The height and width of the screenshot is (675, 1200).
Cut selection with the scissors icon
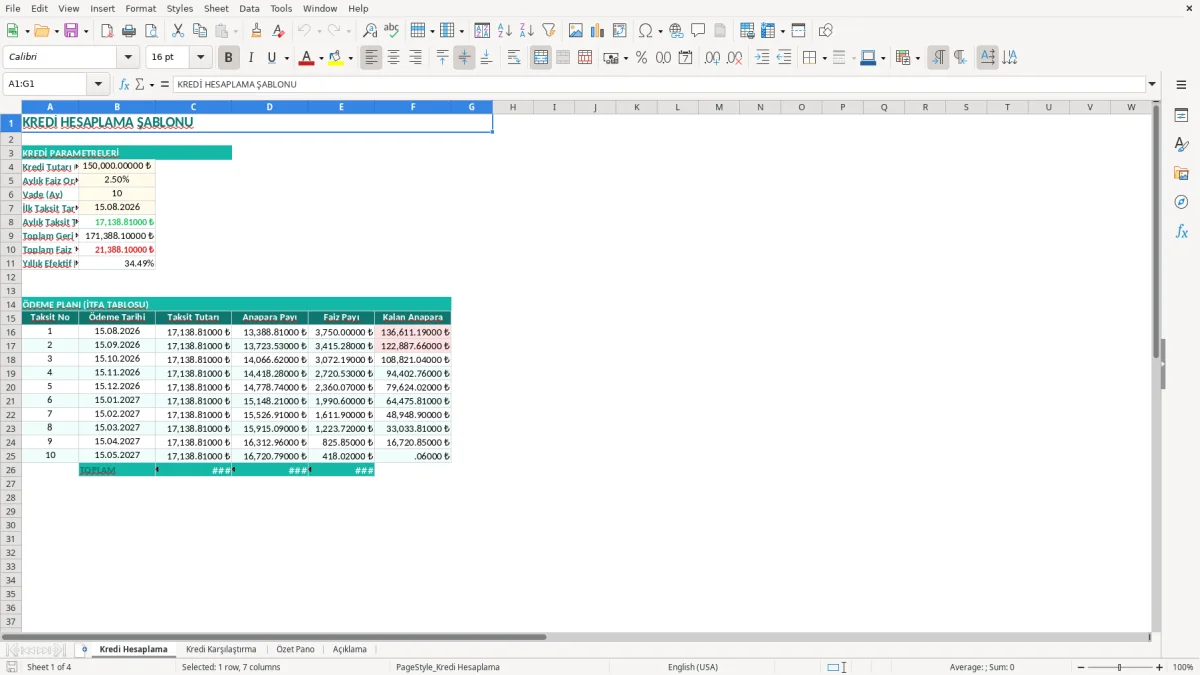[177, 31]
